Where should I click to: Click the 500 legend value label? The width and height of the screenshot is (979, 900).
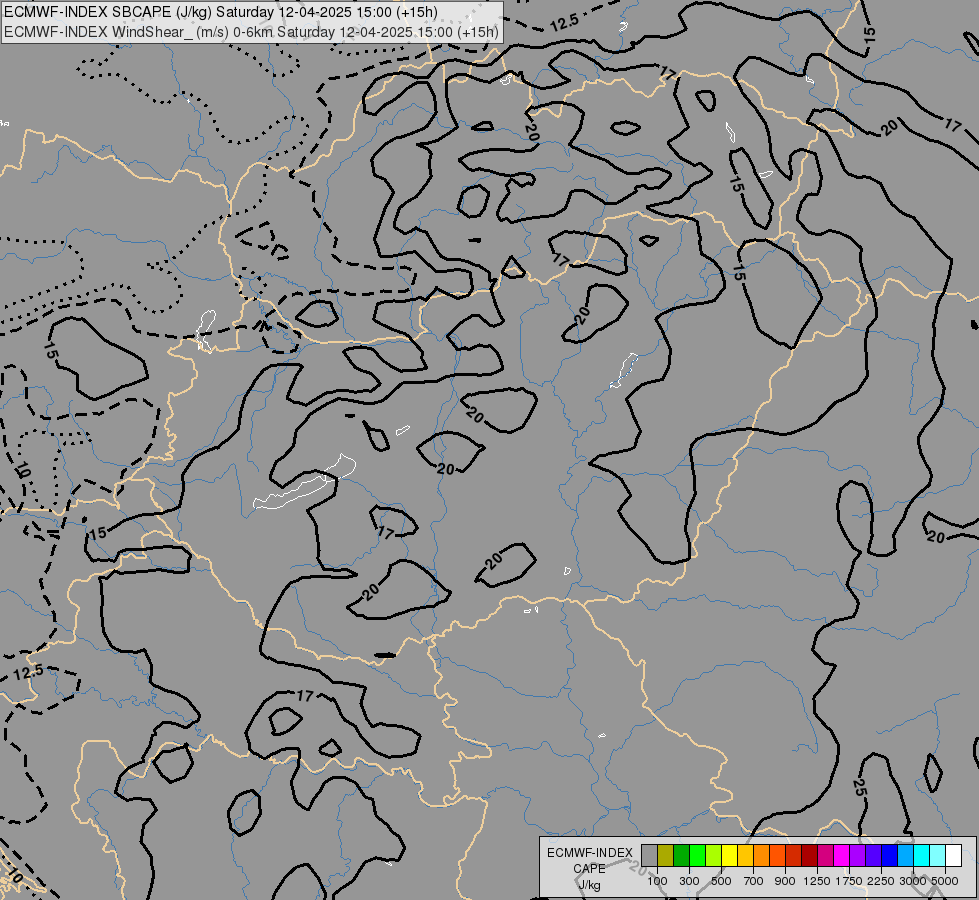[721, 881]
